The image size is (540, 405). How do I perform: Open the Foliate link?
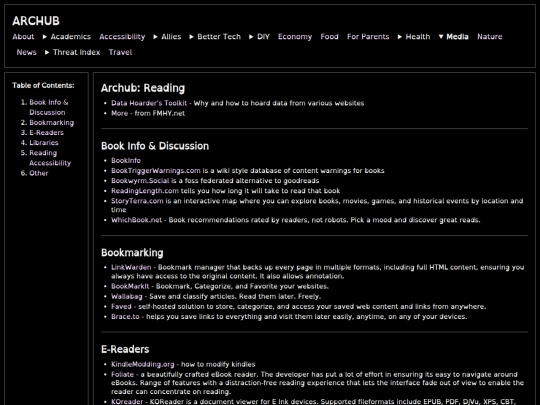pyautogui.click(x=122, y=374)
